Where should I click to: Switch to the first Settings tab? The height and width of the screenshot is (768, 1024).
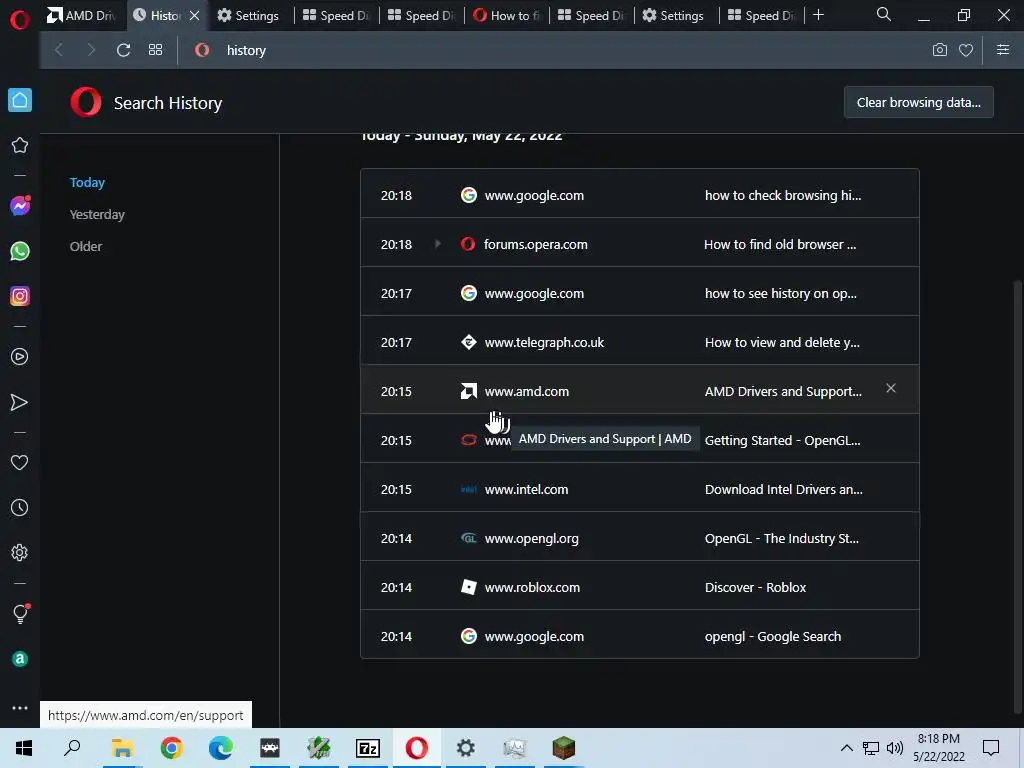point(249,16)
